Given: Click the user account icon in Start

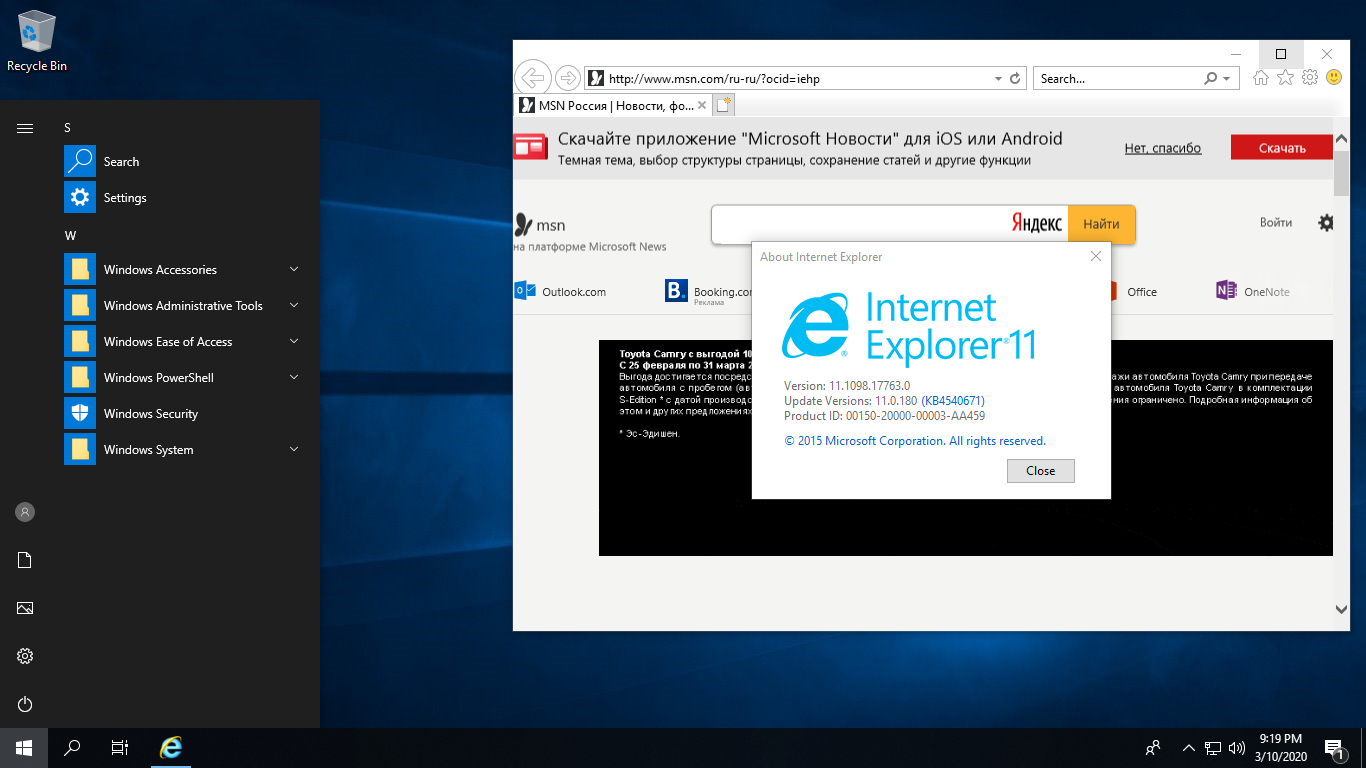Looking at the screenshot, I should [25, 512].
